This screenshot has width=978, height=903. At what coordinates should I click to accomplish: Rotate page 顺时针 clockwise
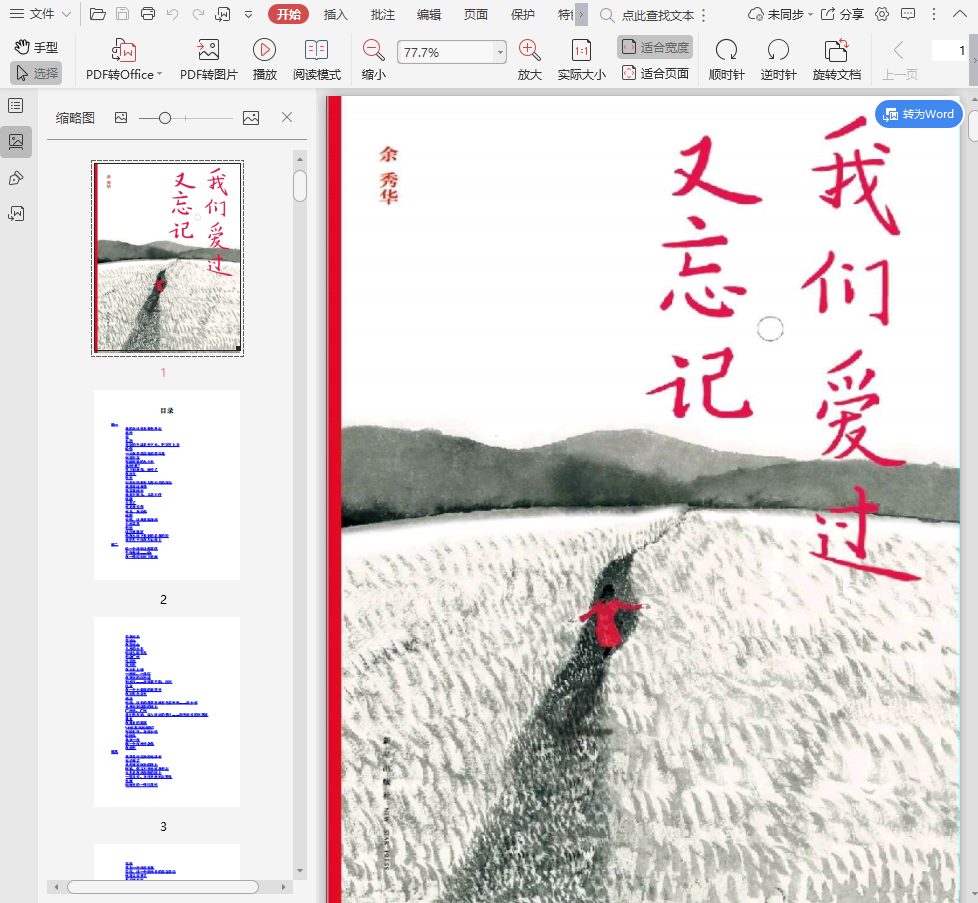tap(727, 60)
